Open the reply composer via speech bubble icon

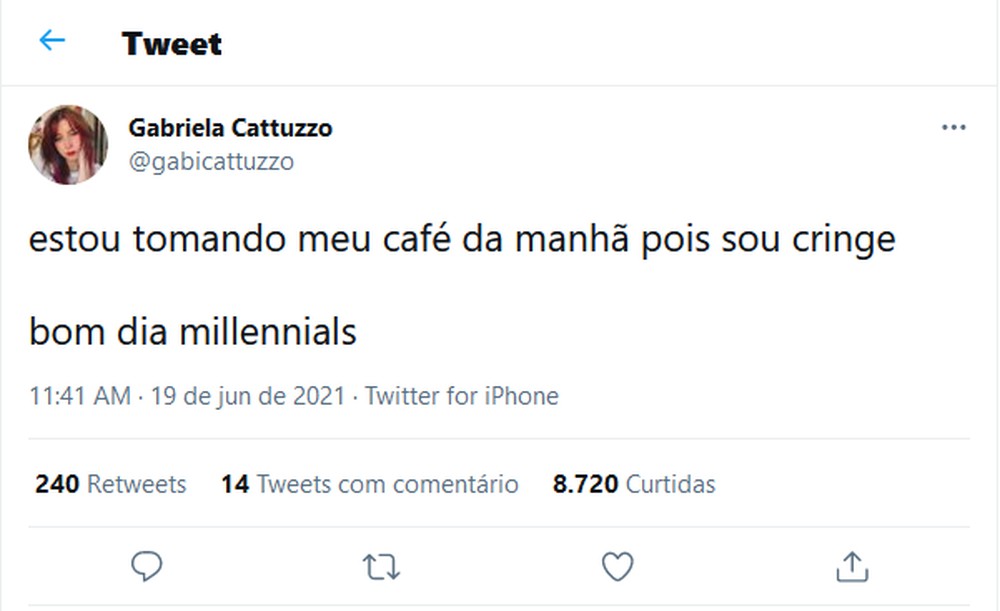click(x=146, y=566)
